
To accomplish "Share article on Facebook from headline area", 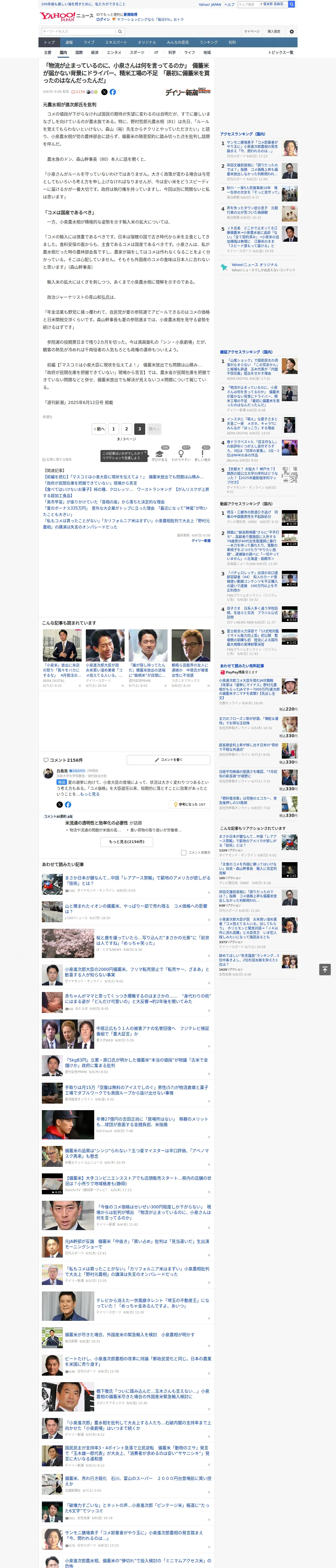I will tap(113, 92).
